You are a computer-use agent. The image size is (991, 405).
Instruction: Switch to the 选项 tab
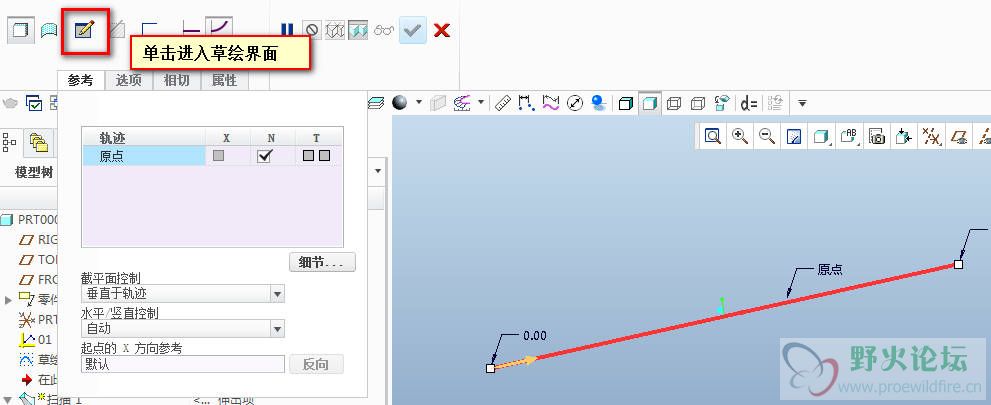tap(128, 80)
